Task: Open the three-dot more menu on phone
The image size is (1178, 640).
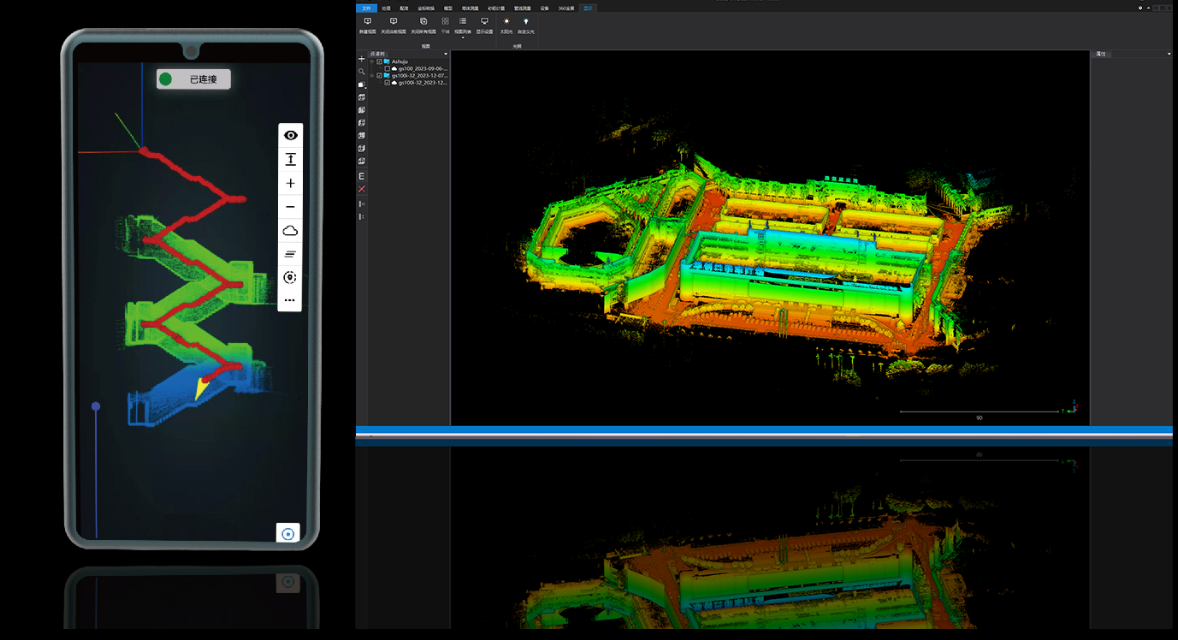Action: 290,300
